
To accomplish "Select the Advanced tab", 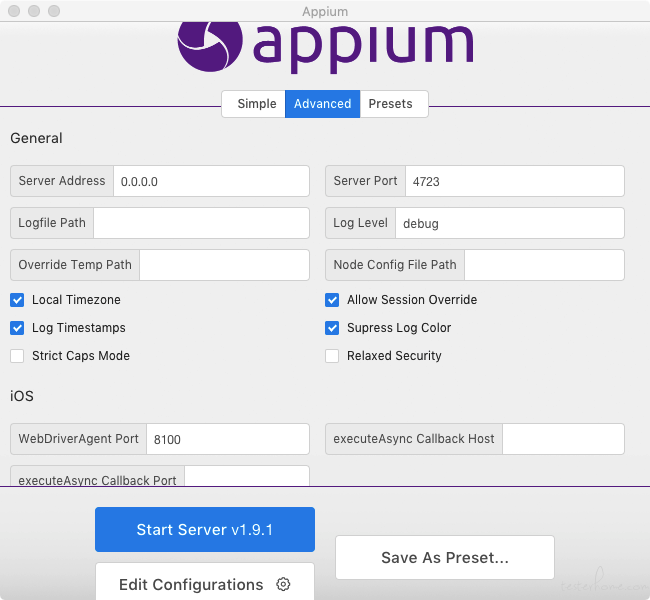I will tap(323, 104).
